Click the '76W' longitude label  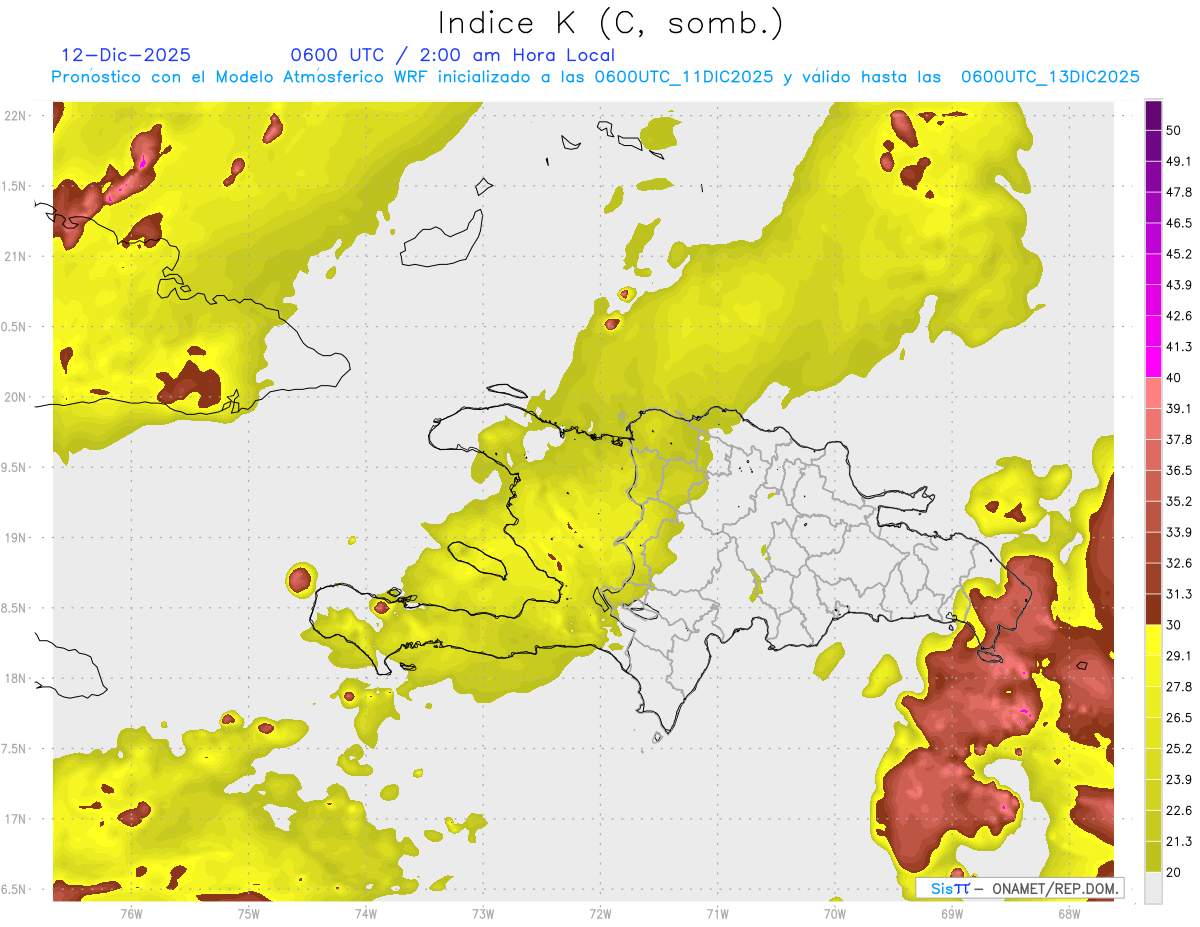click(x=131, y=913)
